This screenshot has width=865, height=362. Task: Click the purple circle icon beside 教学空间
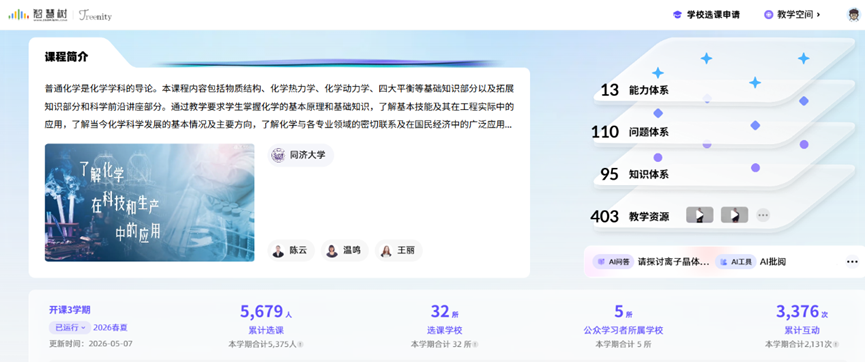(x=768, y=15)
